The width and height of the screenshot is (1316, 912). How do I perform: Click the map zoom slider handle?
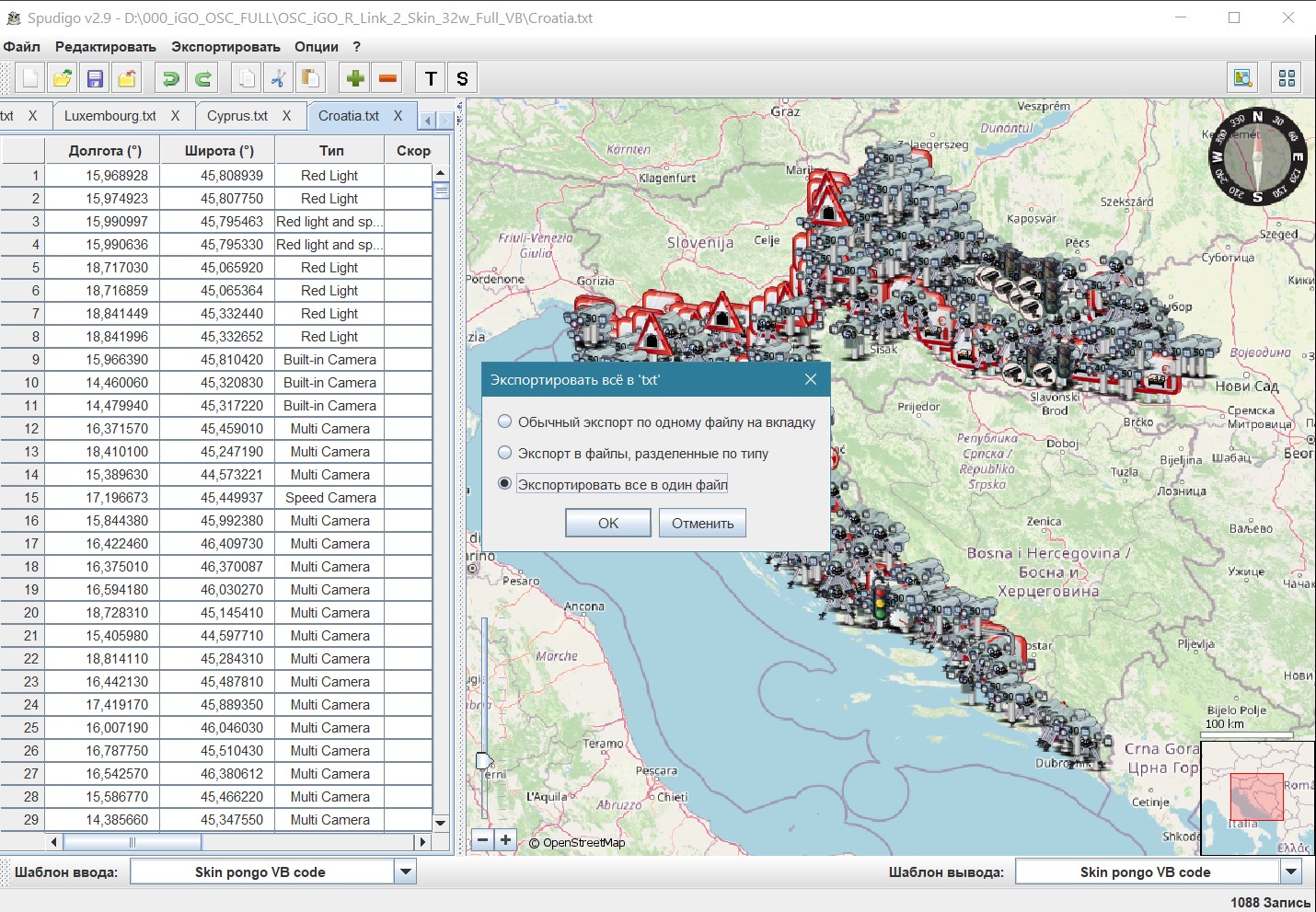pyautogui.click(x=484, y=760)
